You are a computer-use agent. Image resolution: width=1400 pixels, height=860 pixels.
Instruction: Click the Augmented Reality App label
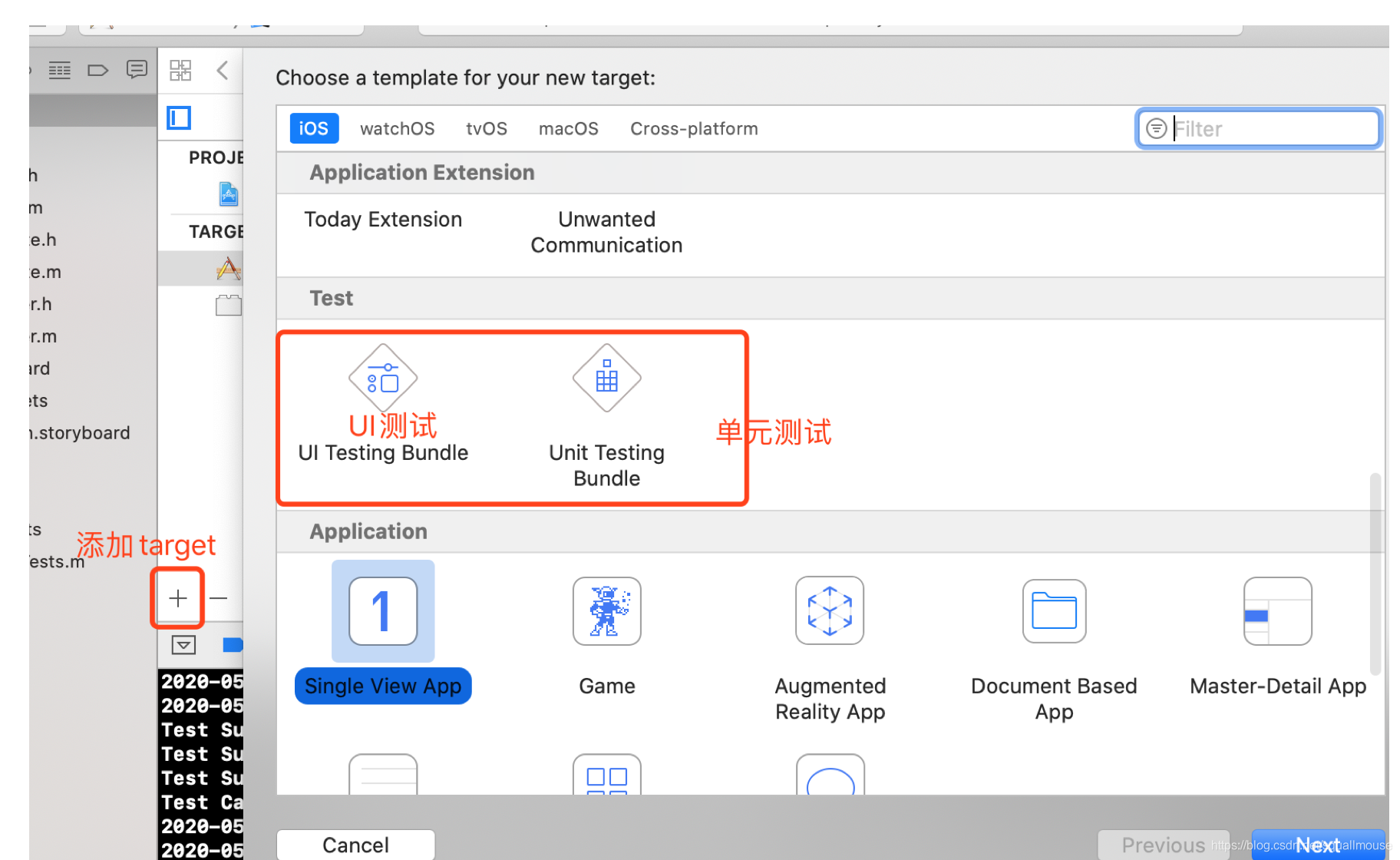click(830, 699)
